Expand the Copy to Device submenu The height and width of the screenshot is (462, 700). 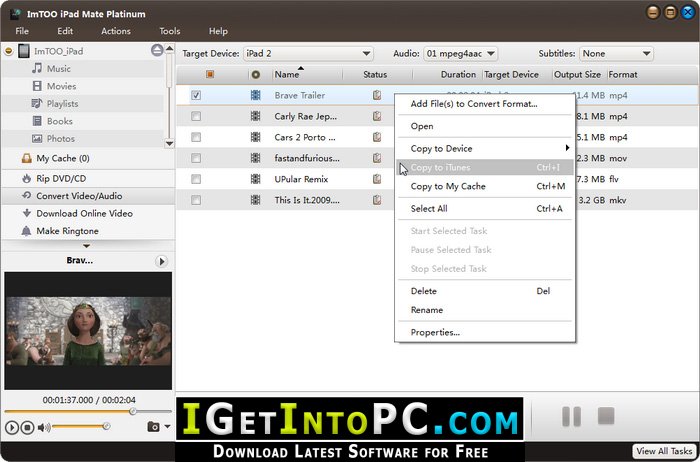485,149
